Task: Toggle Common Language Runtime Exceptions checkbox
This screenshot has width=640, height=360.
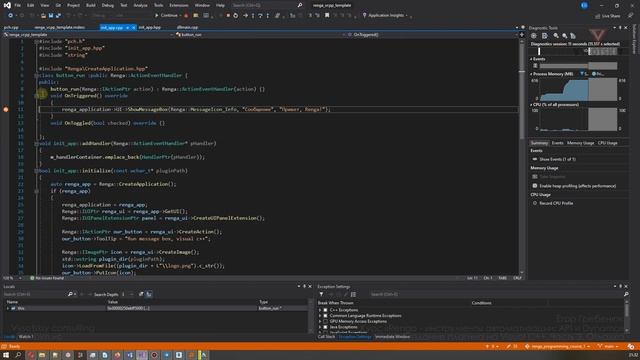Action: [325, 316]
